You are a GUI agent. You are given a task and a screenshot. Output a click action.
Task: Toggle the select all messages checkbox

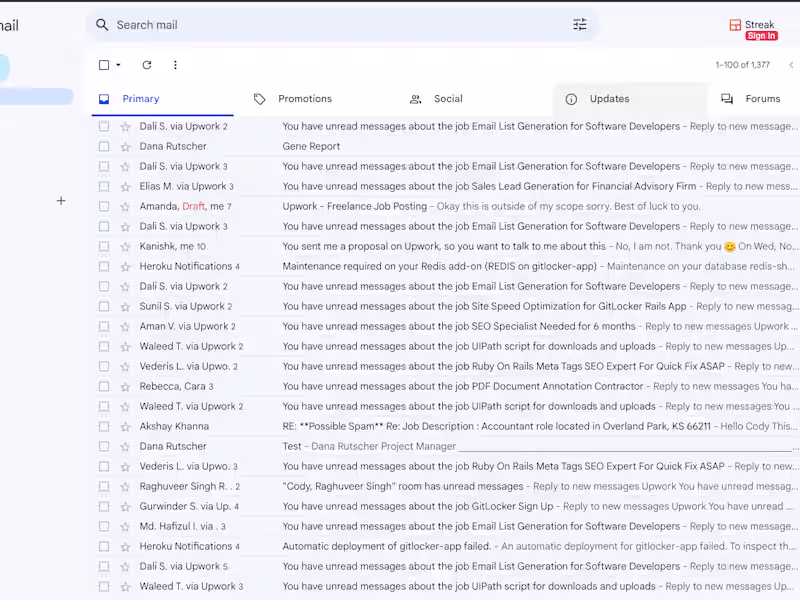[x=104, y=65]
